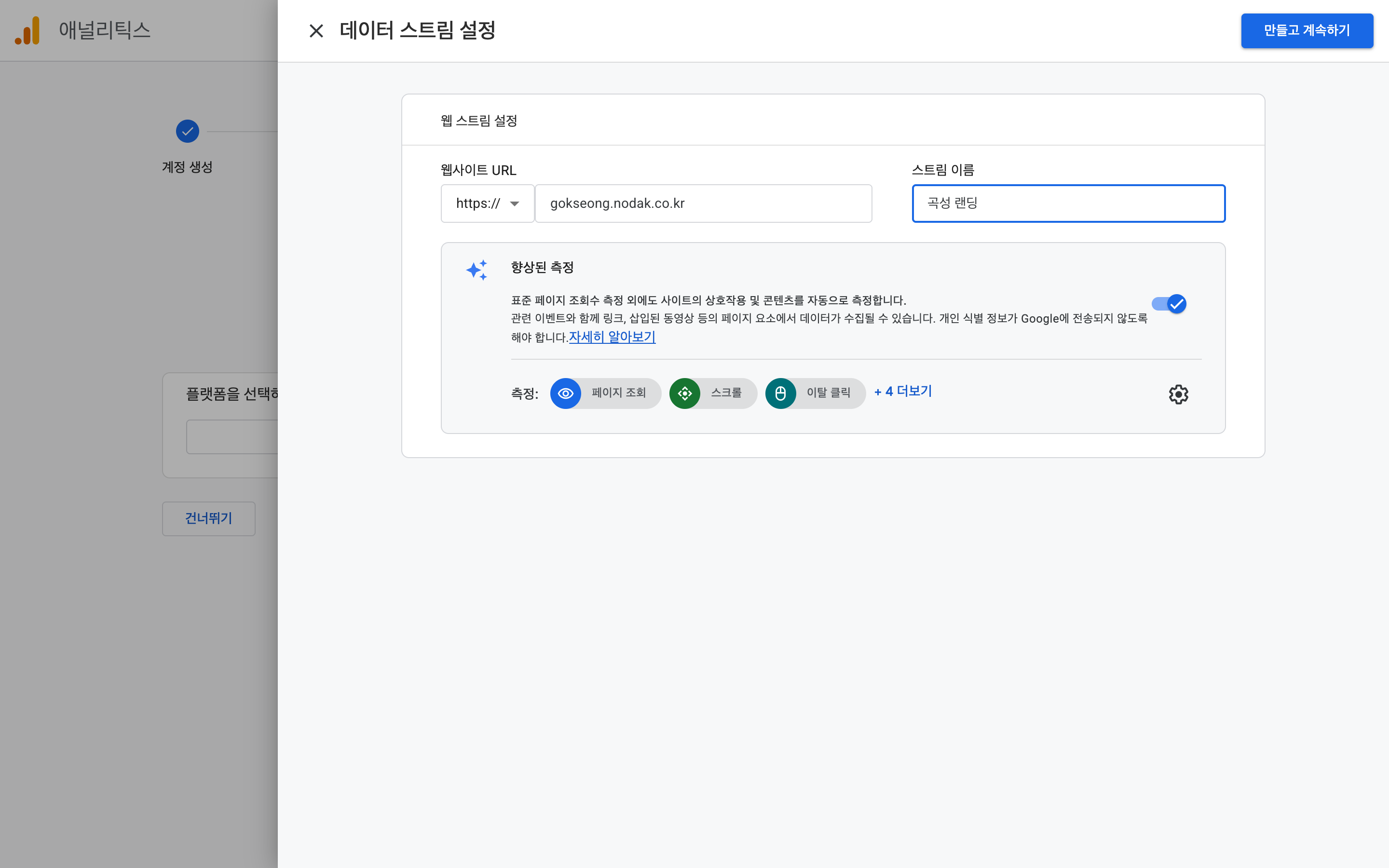This screenshot has height=868, width=1389.
Task: Click the completed 계정 생성 step checkmark
Action: [x=188, y=132]
